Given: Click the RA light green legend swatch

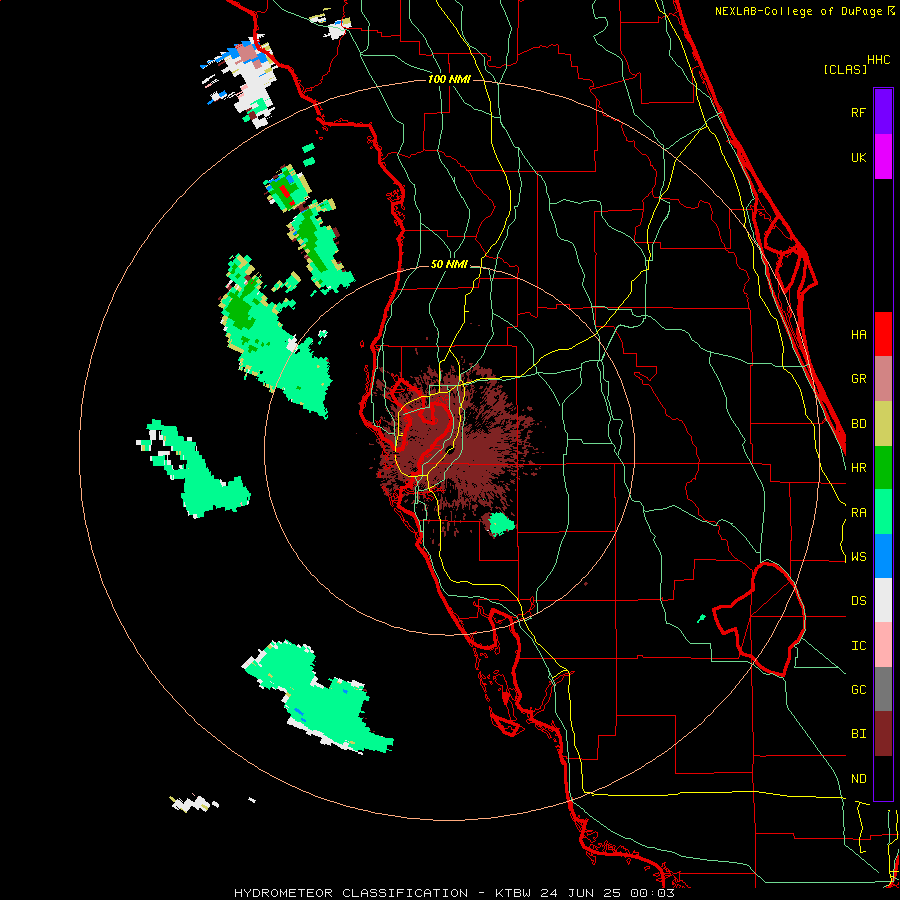Looking at the screenshot, I should pos(883,512).
